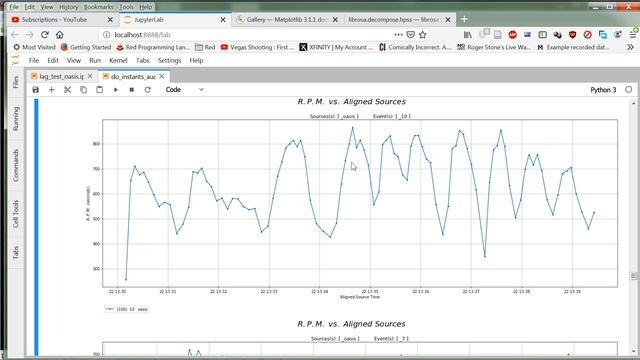
Task: Cut selected cell with the scissors icon
Action: point(67,90)
